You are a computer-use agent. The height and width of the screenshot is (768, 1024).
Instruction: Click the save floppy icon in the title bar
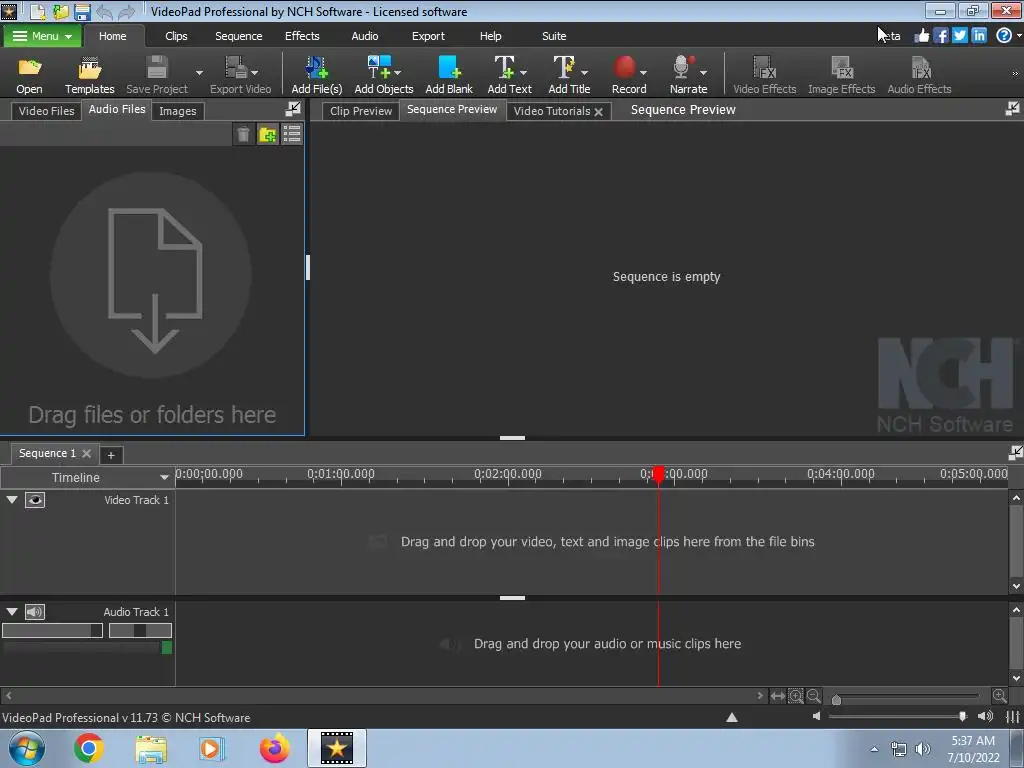(x=82, y=11)
